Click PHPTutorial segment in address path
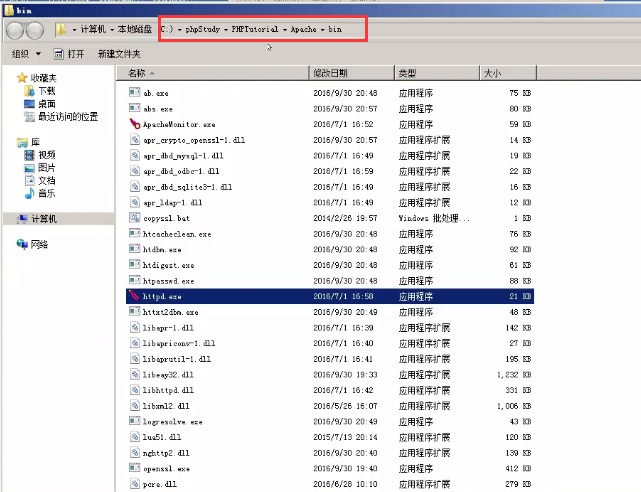Viewport: 641px width, 492px height. (253, 30)
